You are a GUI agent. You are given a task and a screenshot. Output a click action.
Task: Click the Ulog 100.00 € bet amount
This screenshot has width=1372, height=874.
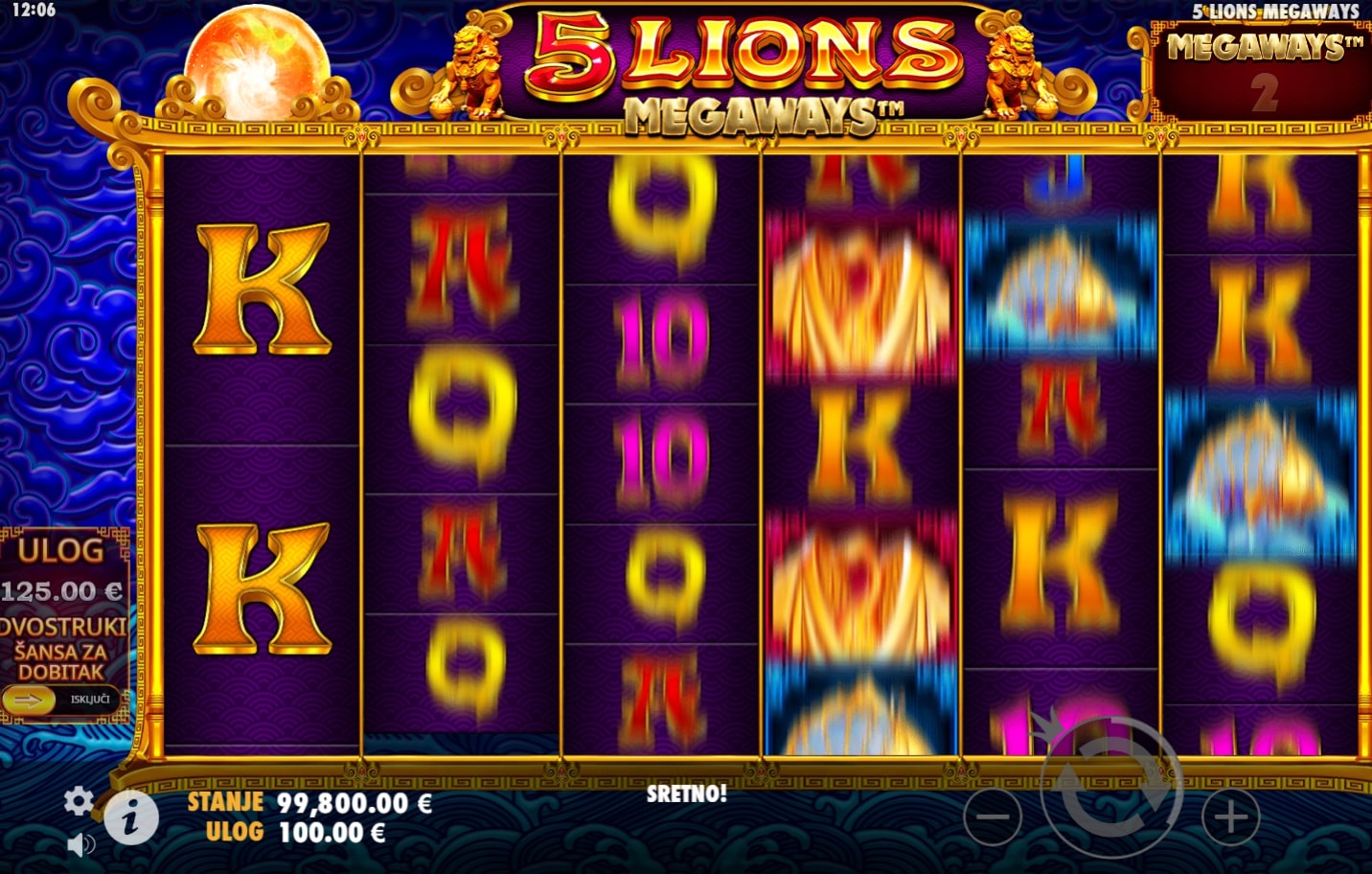click(x=332, y=832)
